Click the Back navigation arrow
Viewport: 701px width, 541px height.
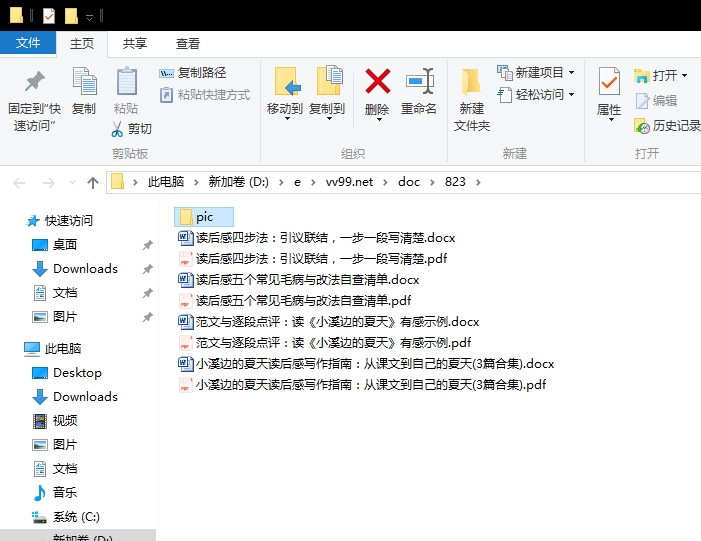(x=19, y=182)
